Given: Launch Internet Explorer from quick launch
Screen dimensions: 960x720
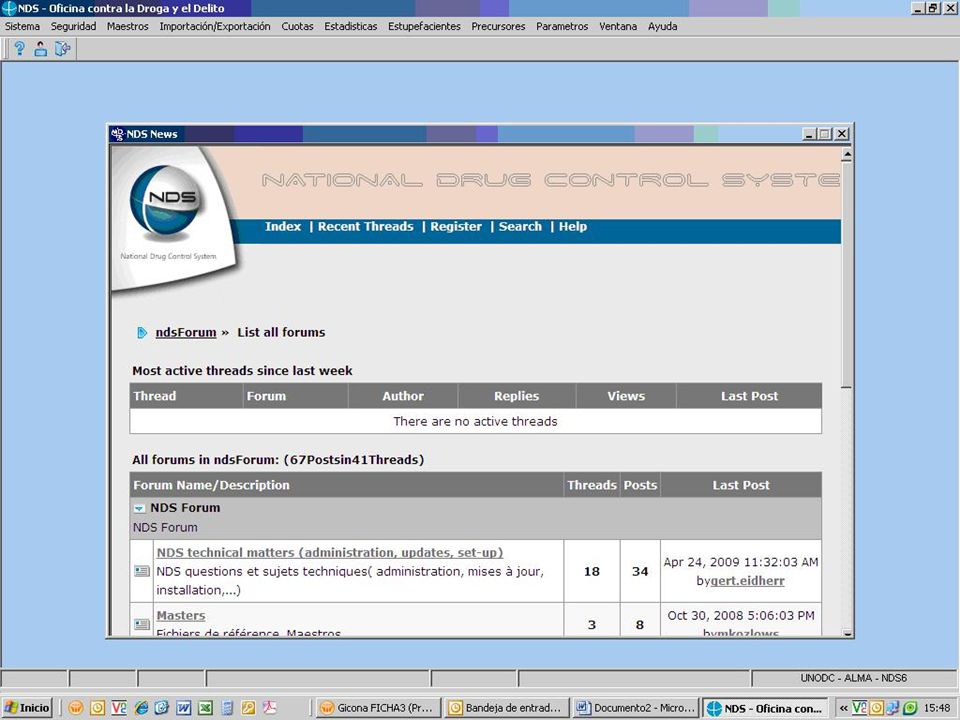Looking at the screenshot, I should click(141, 708).
